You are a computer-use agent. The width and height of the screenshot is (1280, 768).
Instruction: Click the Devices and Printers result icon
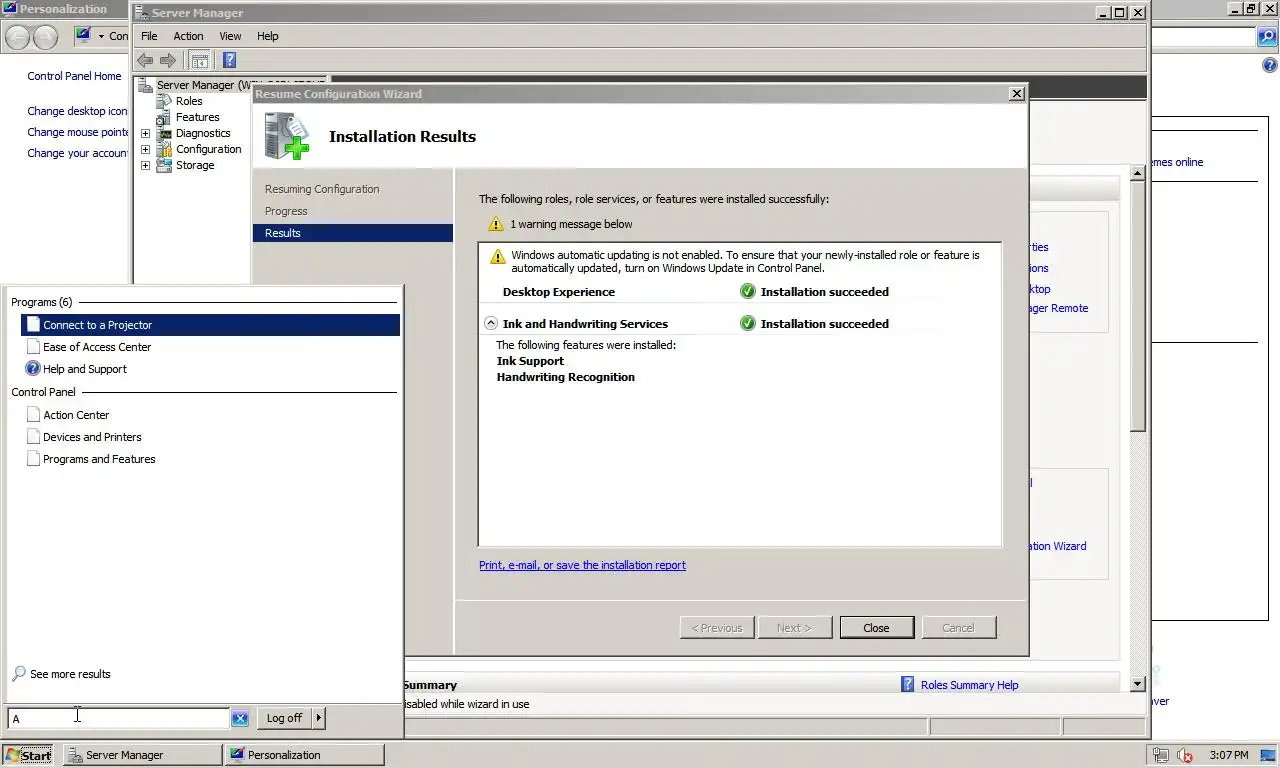click(x=33, y=437)
